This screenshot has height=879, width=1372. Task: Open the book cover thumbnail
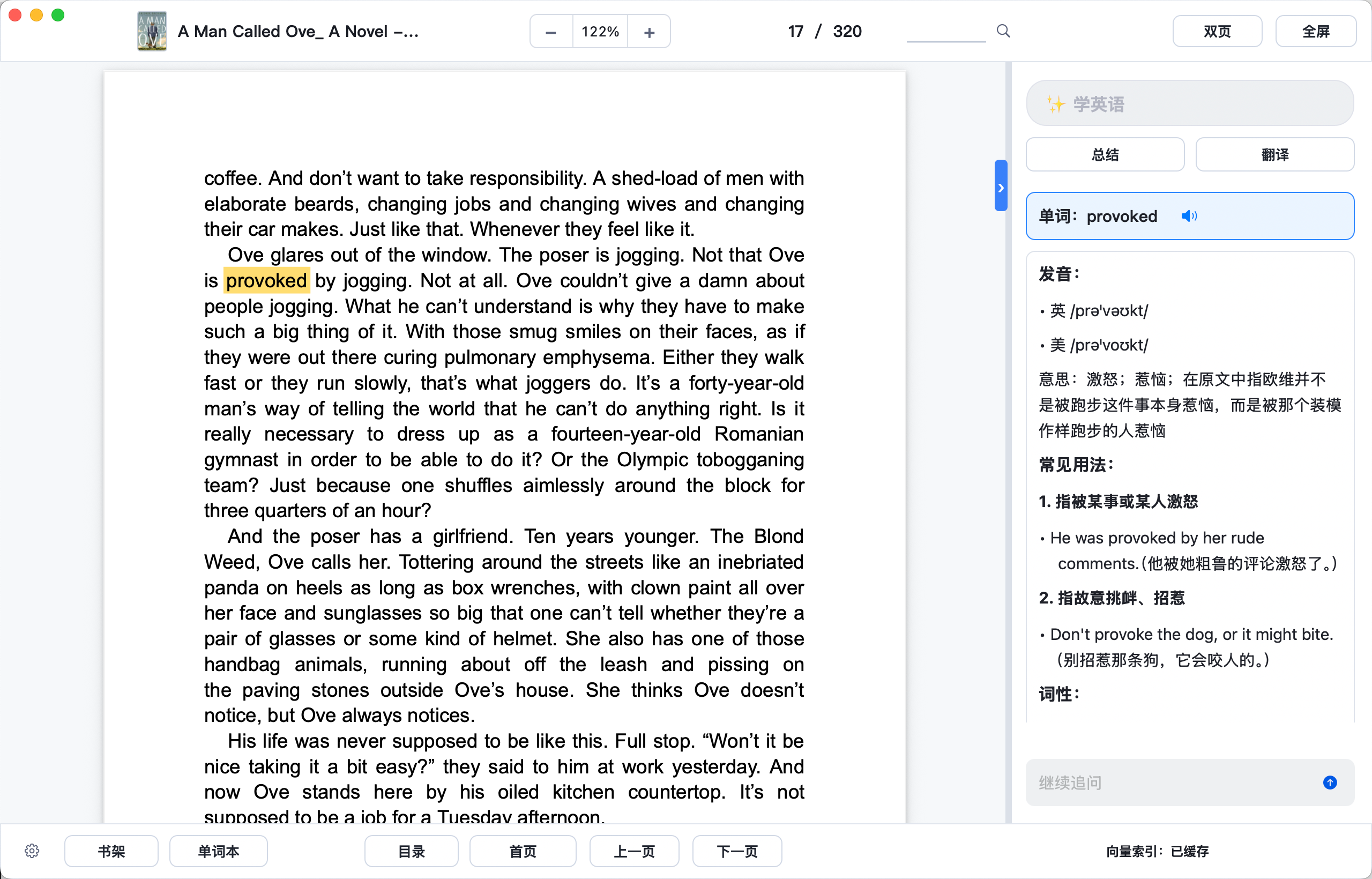pyautogui.click(x=152, y=32)
